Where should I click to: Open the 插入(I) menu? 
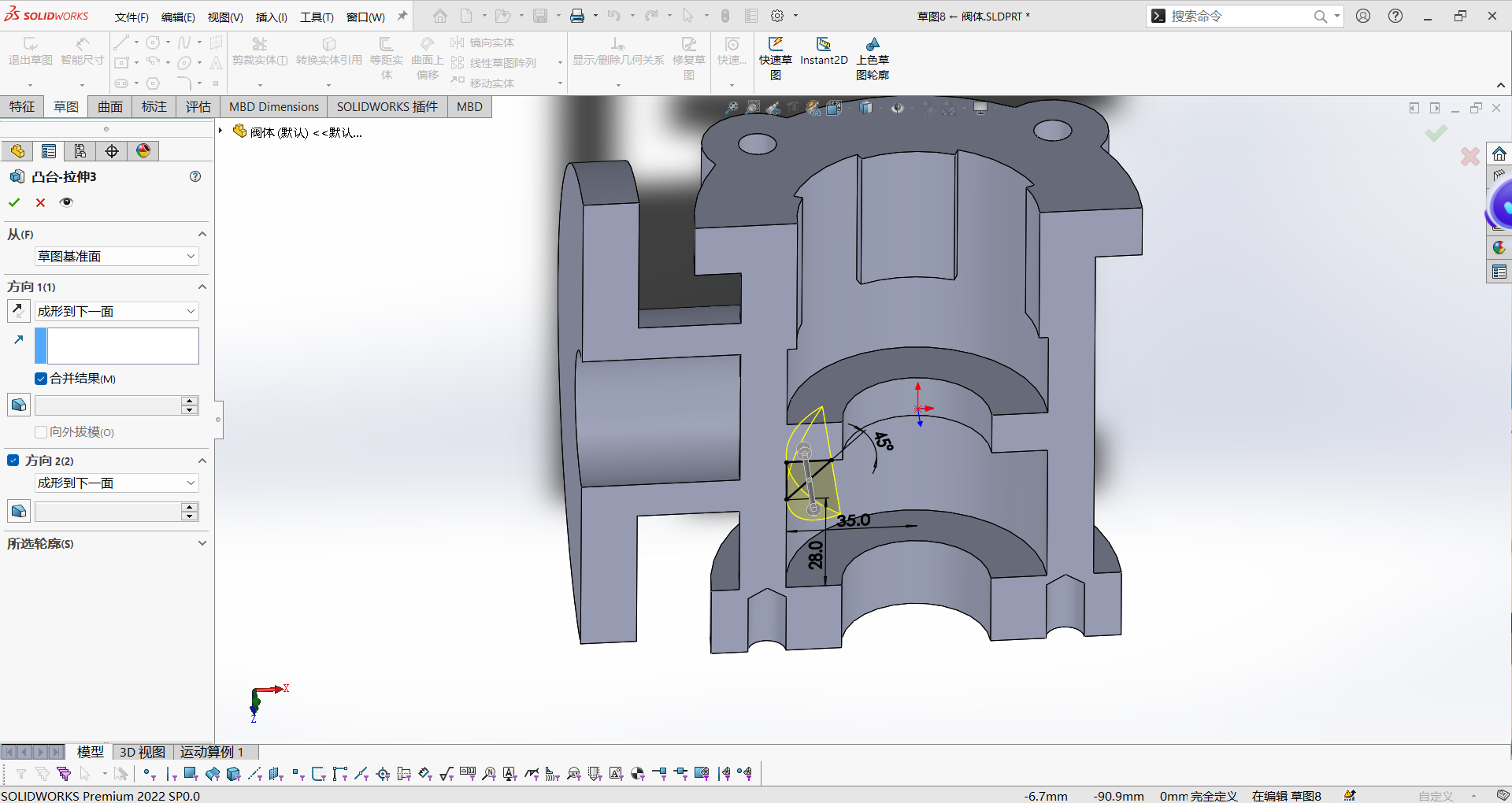tap(271, 17)
